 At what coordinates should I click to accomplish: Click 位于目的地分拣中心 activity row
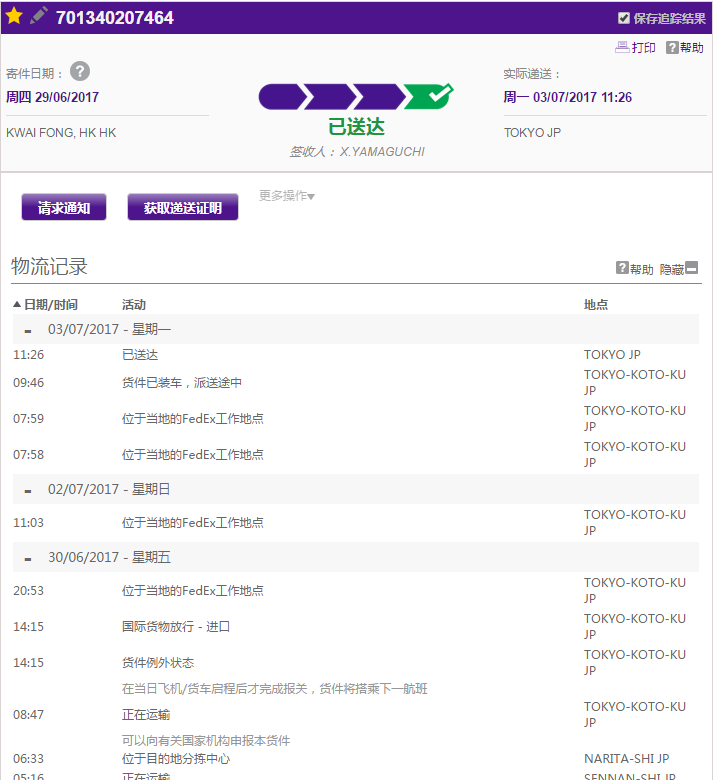pos(176,759)
